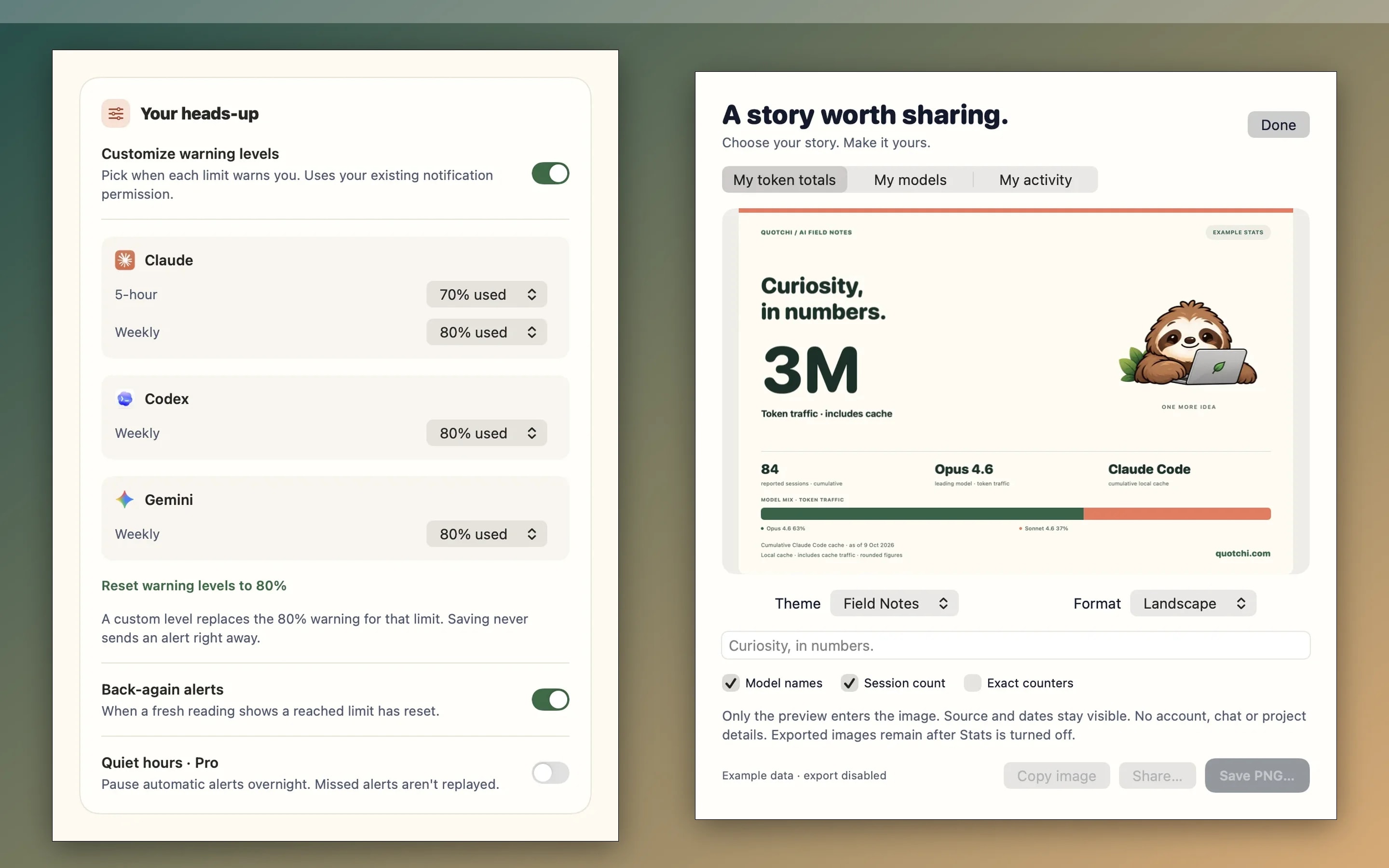Viewport: 1389px width, 868px height.
Task: Click the green Opus 4.6 model mix bar
Action: point(922,514)
